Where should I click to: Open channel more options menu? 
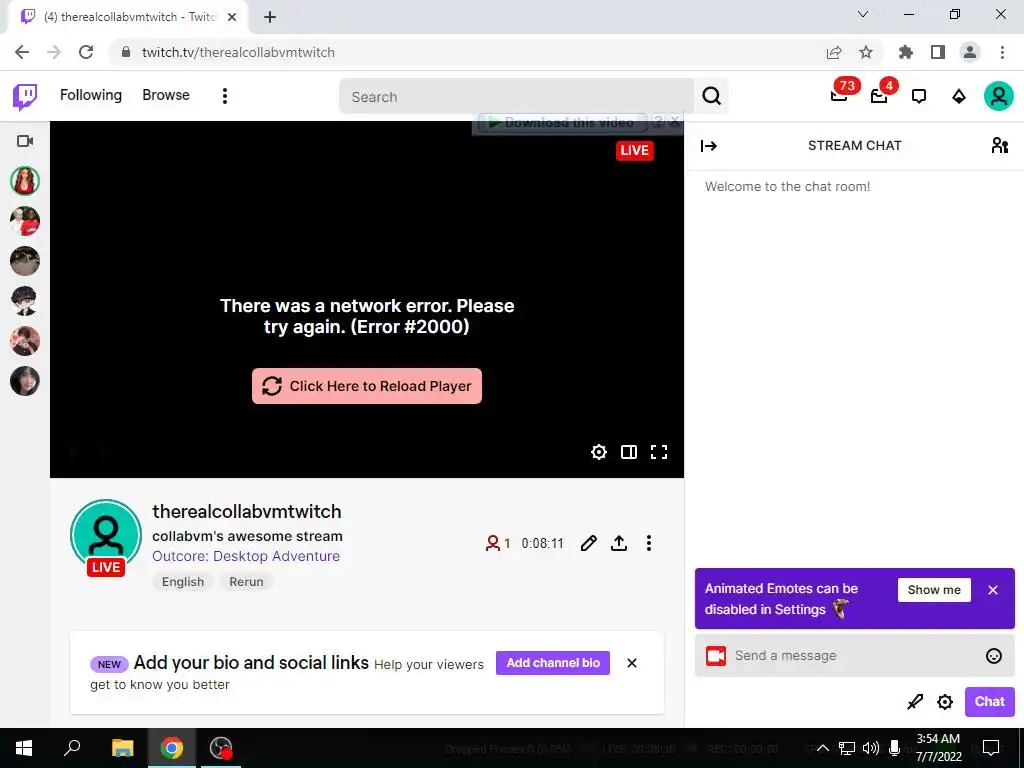(648, 543)
